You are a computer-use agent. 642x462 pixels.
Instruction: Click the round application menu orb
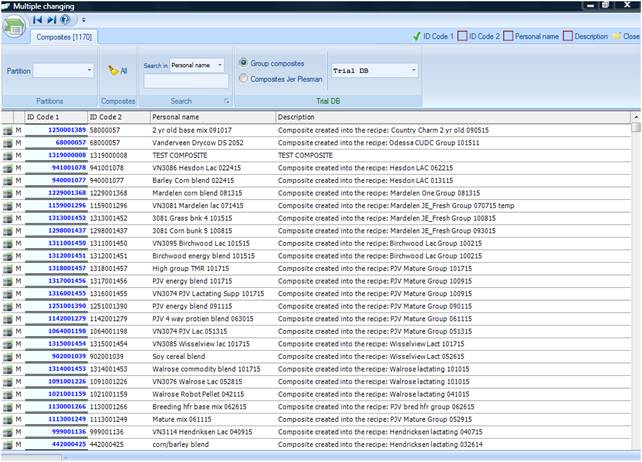[x=14, y=27]
